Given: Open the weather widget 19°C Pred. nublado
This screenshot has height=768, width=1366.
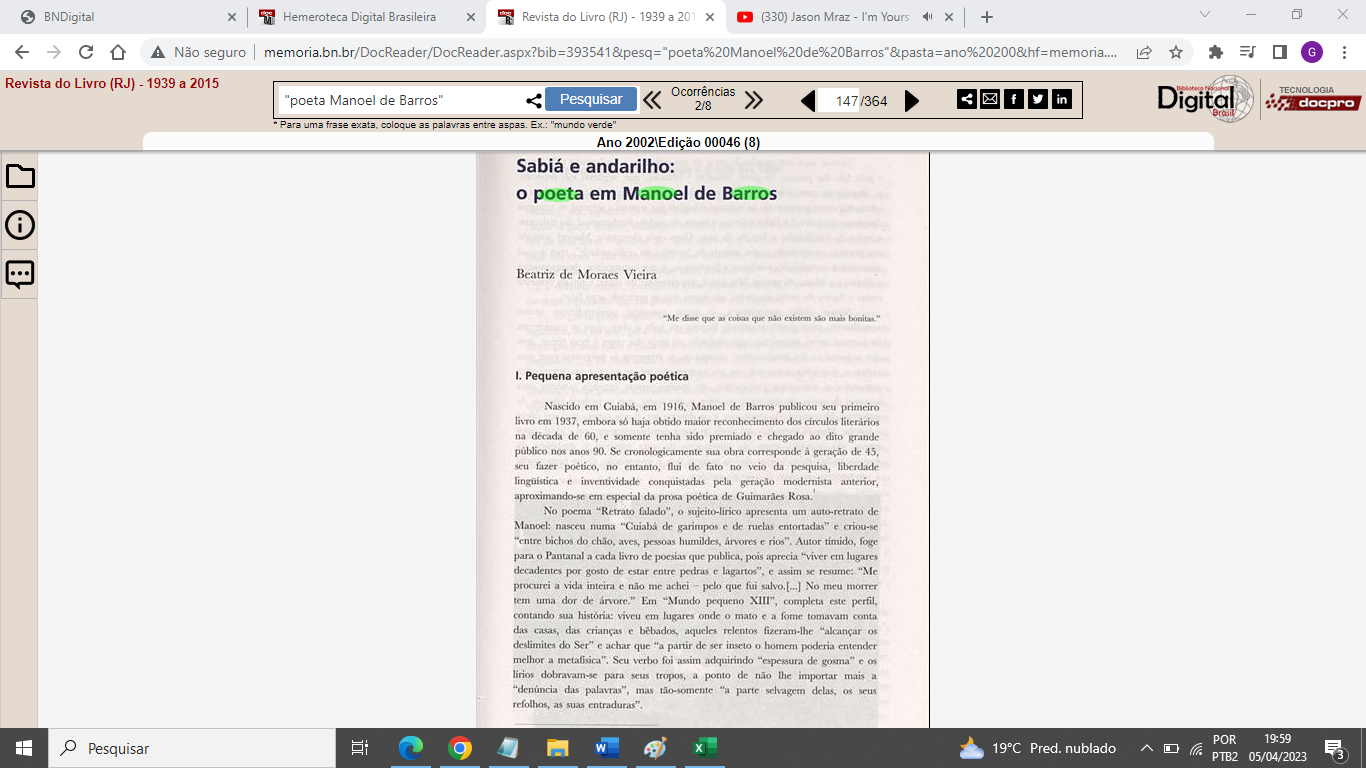Looking at the screenshot, I should point(1037,748).
